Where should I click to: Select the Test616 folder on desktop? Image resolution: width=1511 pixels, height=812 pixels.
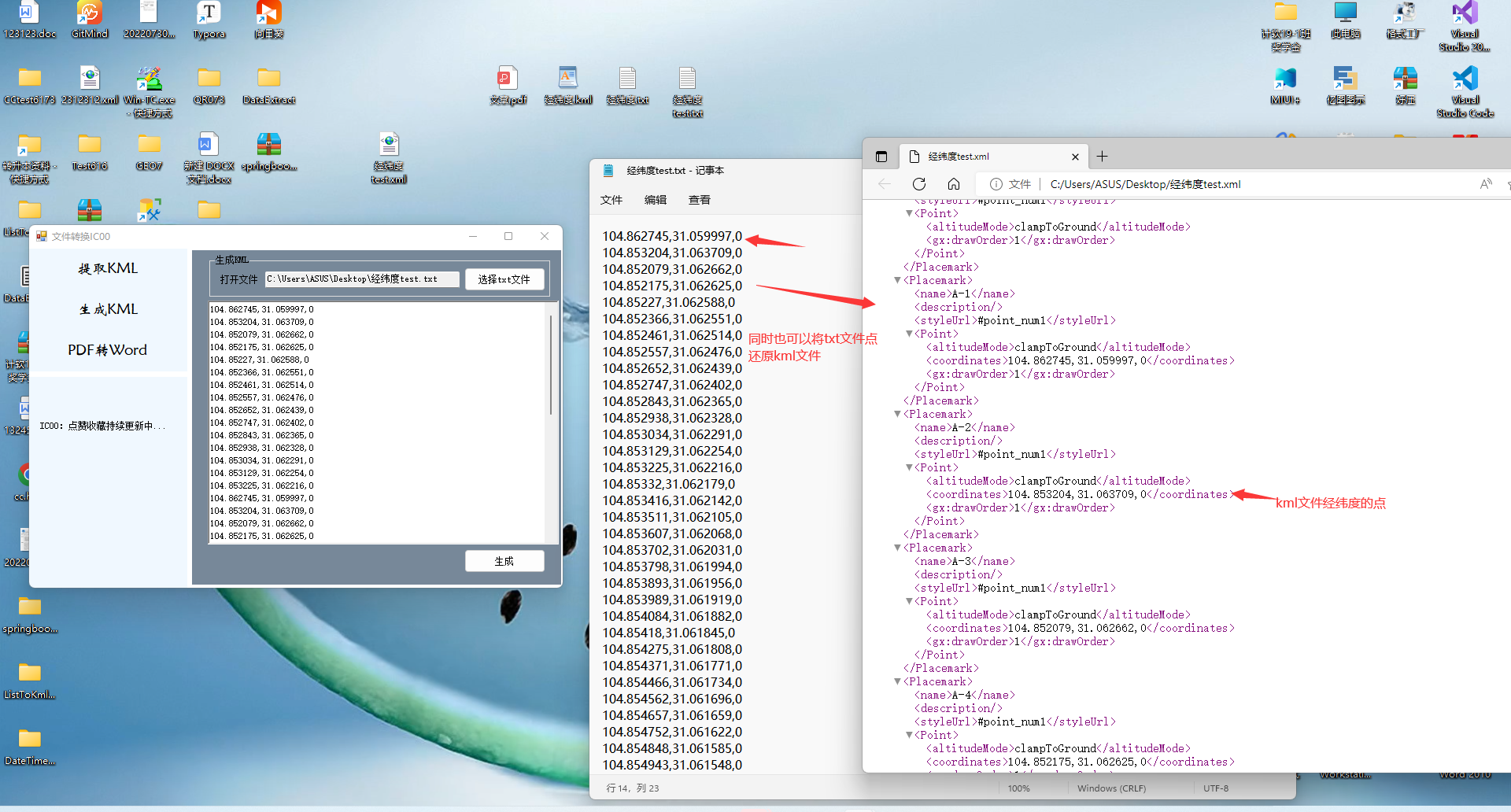[x=89, y=151]
